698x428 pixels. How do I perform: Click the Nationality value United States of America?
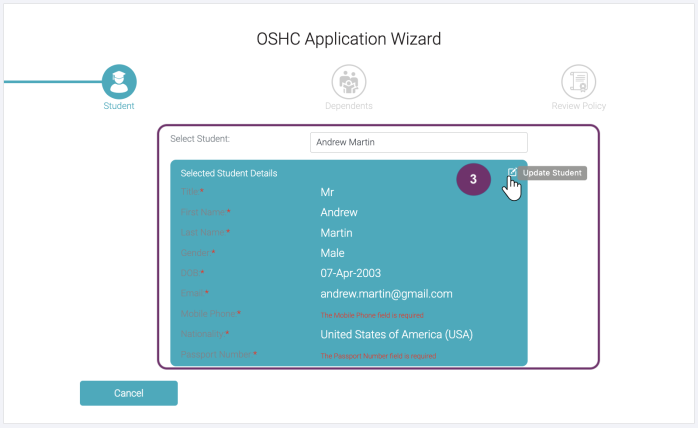pos(396,334)
